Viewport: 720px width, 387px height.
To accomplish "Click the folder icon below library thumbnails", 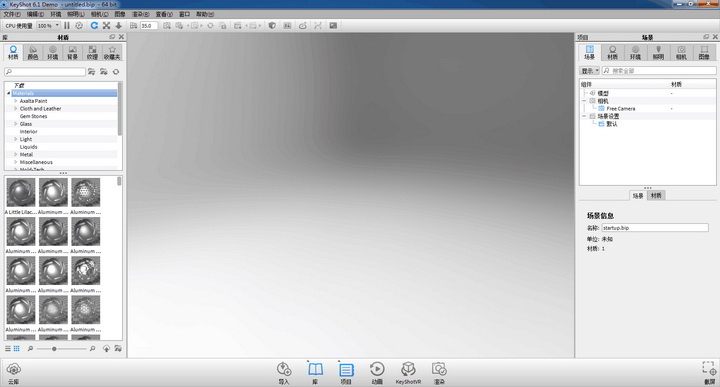I will coord(118,349).
